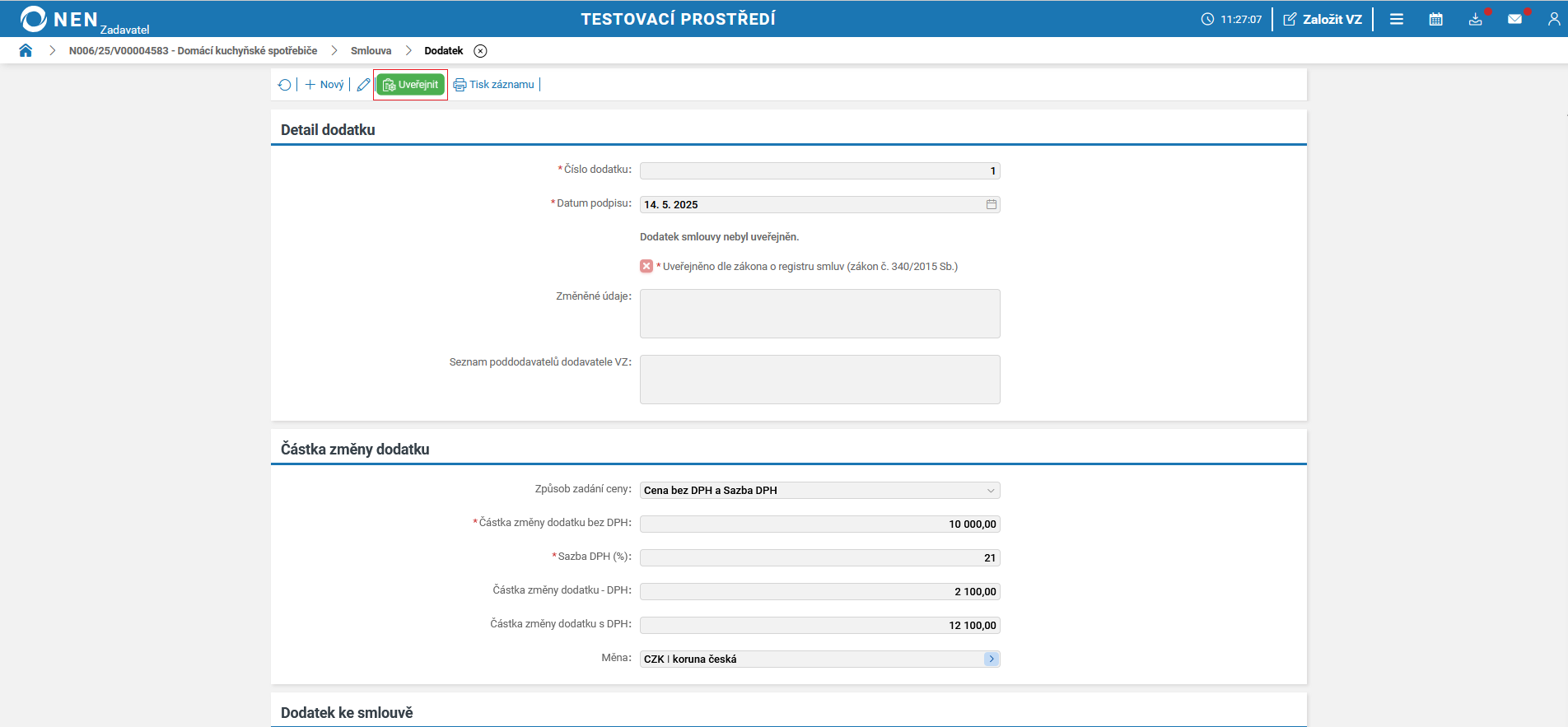The width and height of the screenshot is (1568, 727).
Task: Toggle the Uveřejněno dle zákona checkbox
Action: click(x=646, y=266)
